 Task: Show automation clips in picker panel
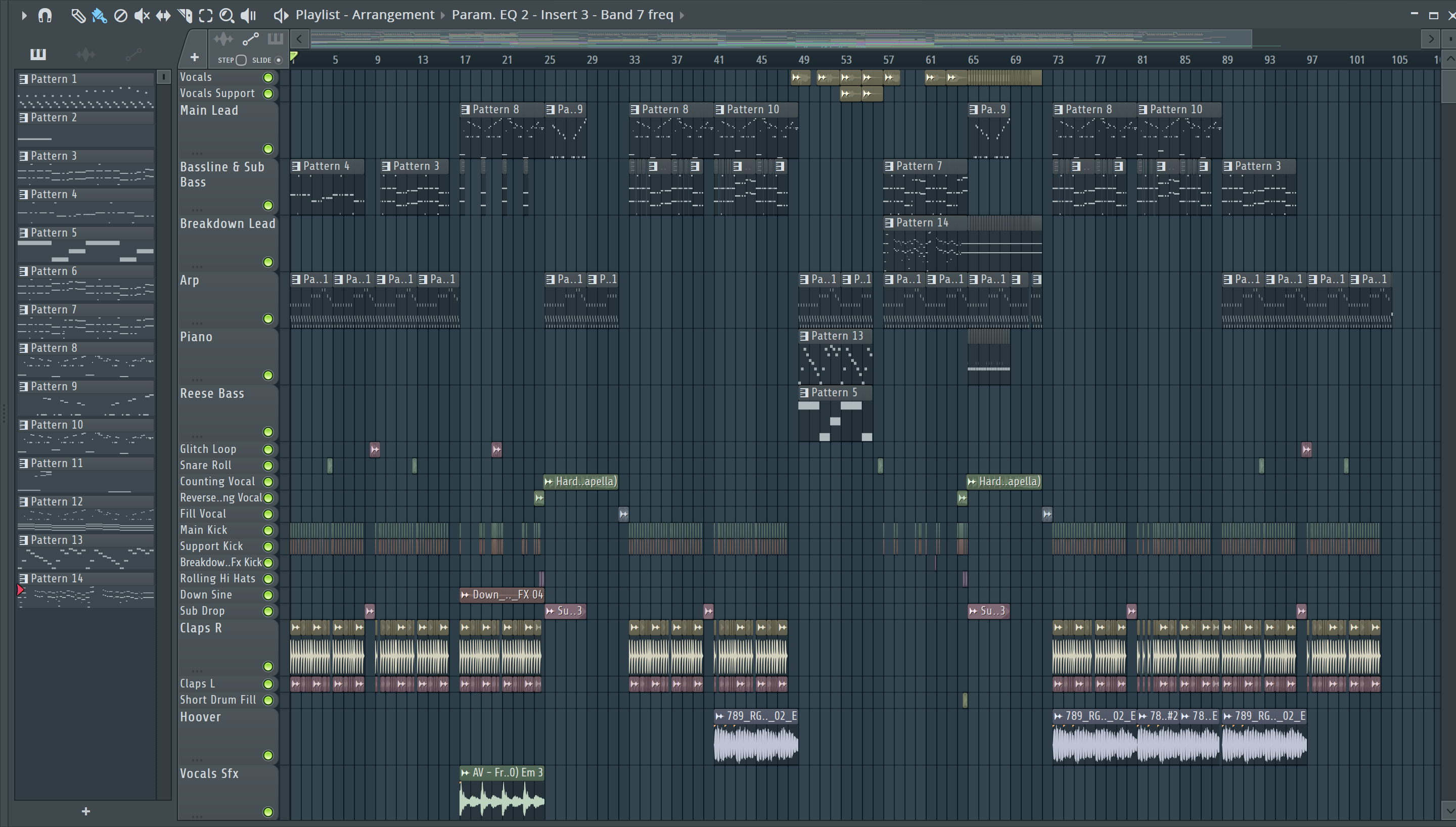[133, 54]
